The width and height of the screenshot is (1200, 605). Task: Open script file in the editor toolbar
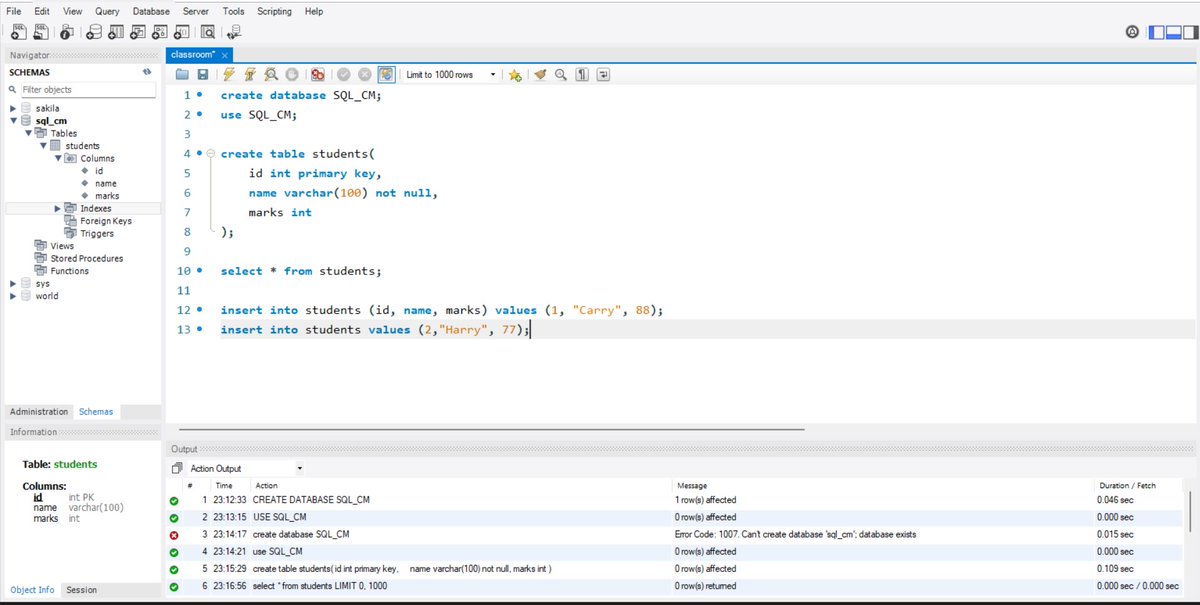coord(182,75)
